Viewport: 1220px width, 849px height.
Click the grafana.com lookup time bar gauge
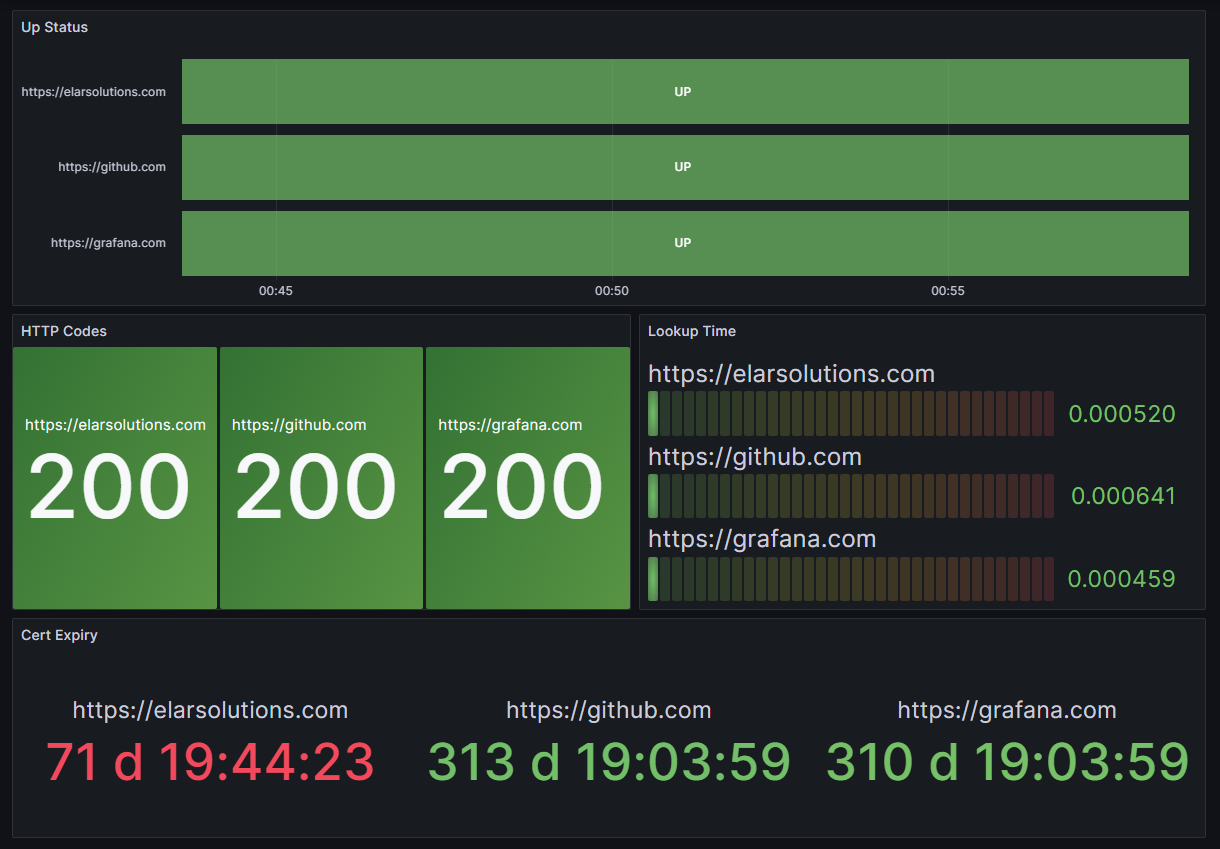point(851,579)
